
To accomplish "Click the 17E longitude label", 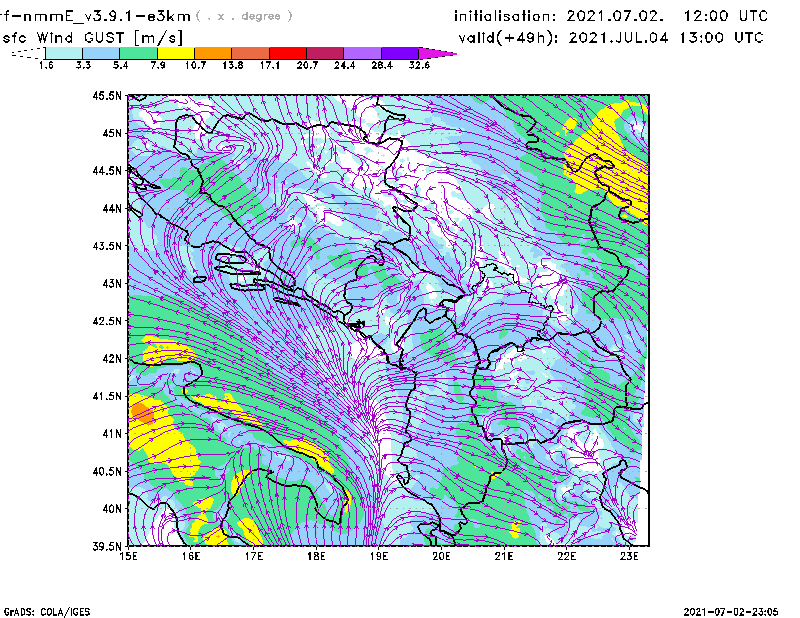I will 254,556.
